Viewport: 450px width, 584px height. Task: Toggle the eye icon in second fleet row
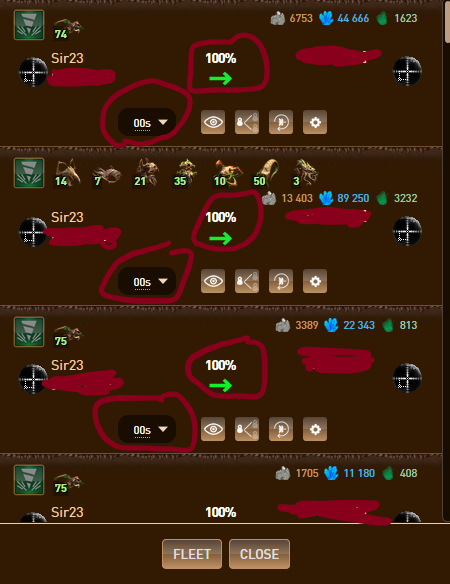coord(213,281)
